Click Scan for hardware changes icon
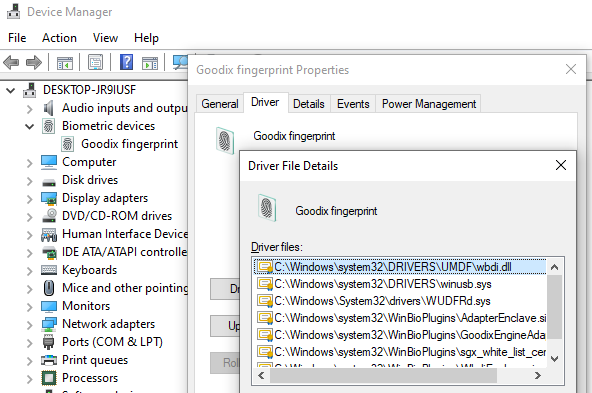The width and height of the screenshot is (592, 393). click(180, 62)
